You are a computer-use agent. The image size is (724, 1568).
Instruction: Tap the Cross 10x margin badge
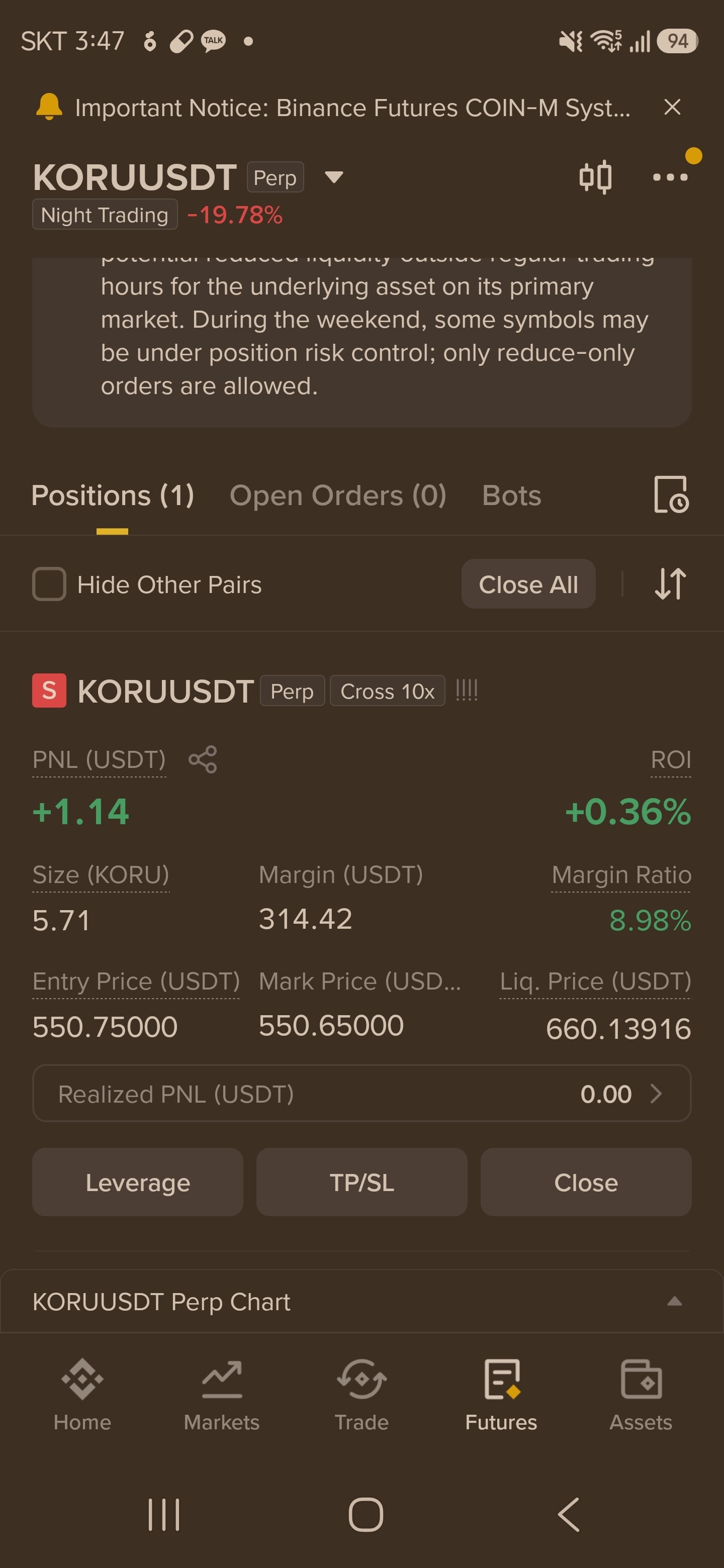tap(387, 692)
